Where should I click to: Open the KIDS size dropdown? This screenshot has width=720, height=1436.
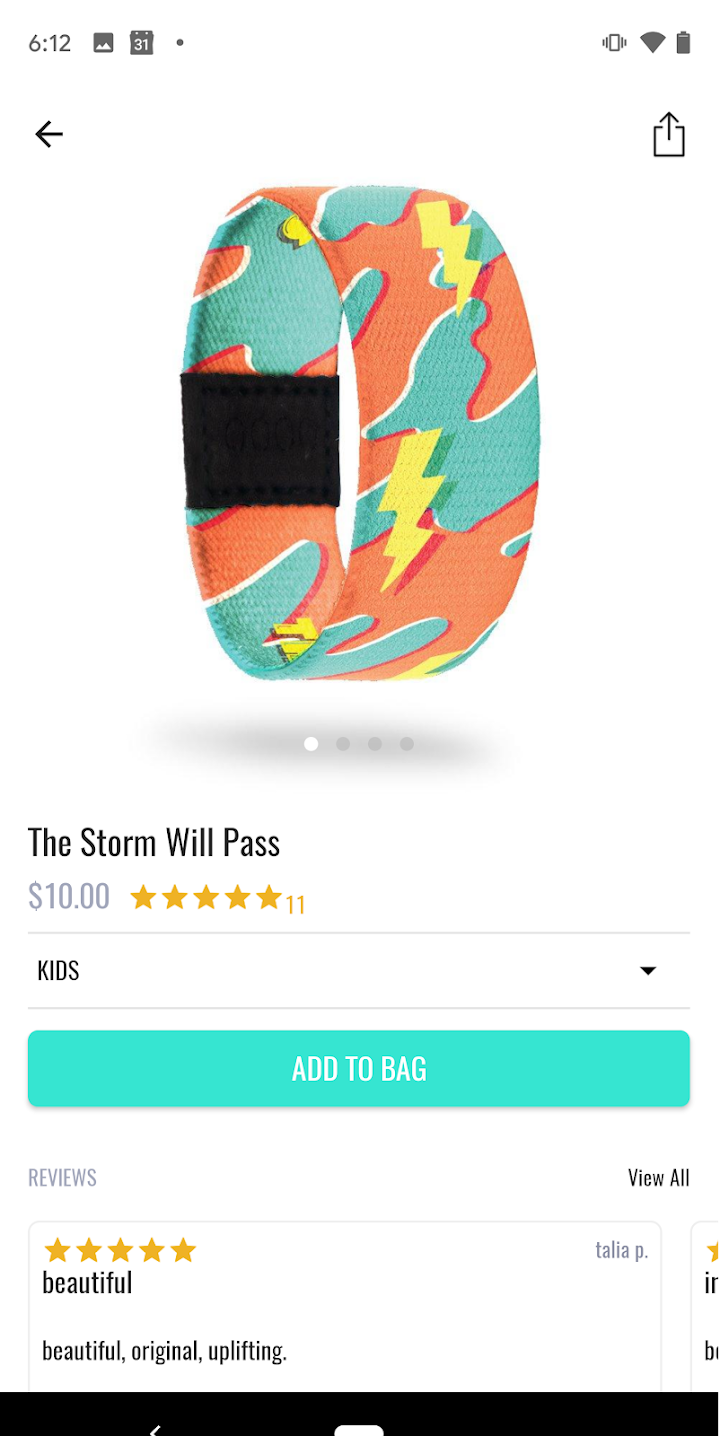click(359, 971)
